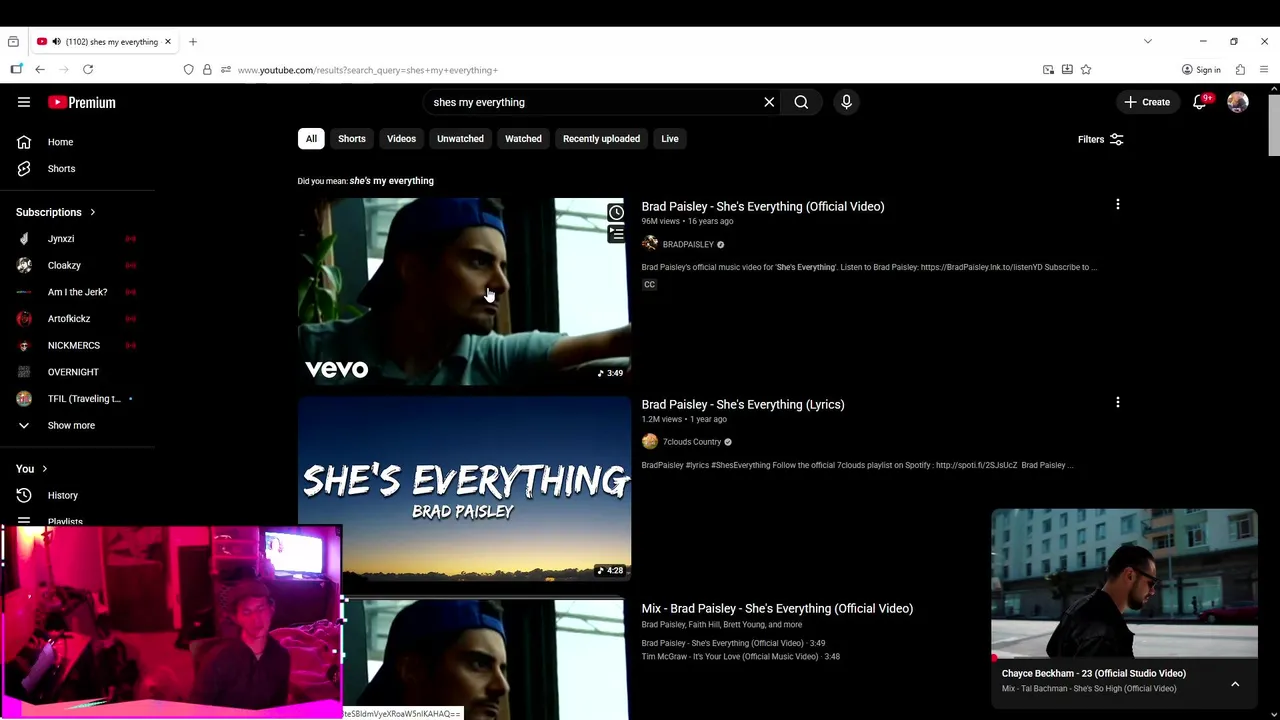Open Brad Paisley Lyrics video title
This screenshot has width=1280, height=720.
point(743,404)
